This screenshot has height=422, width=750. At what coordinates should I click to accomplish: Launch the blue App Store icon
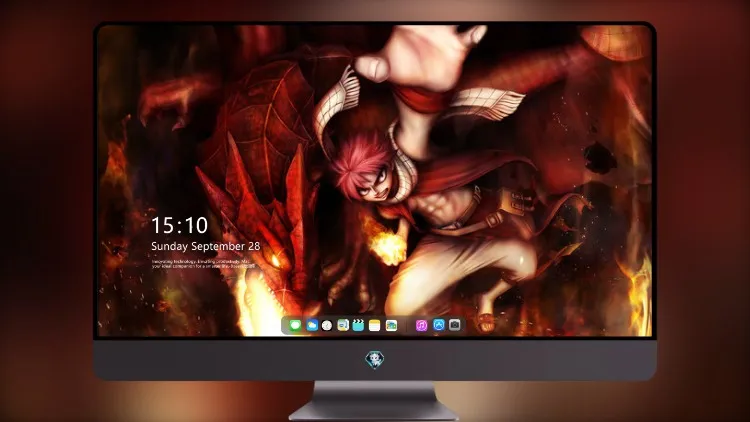click(x=439, y=325)
